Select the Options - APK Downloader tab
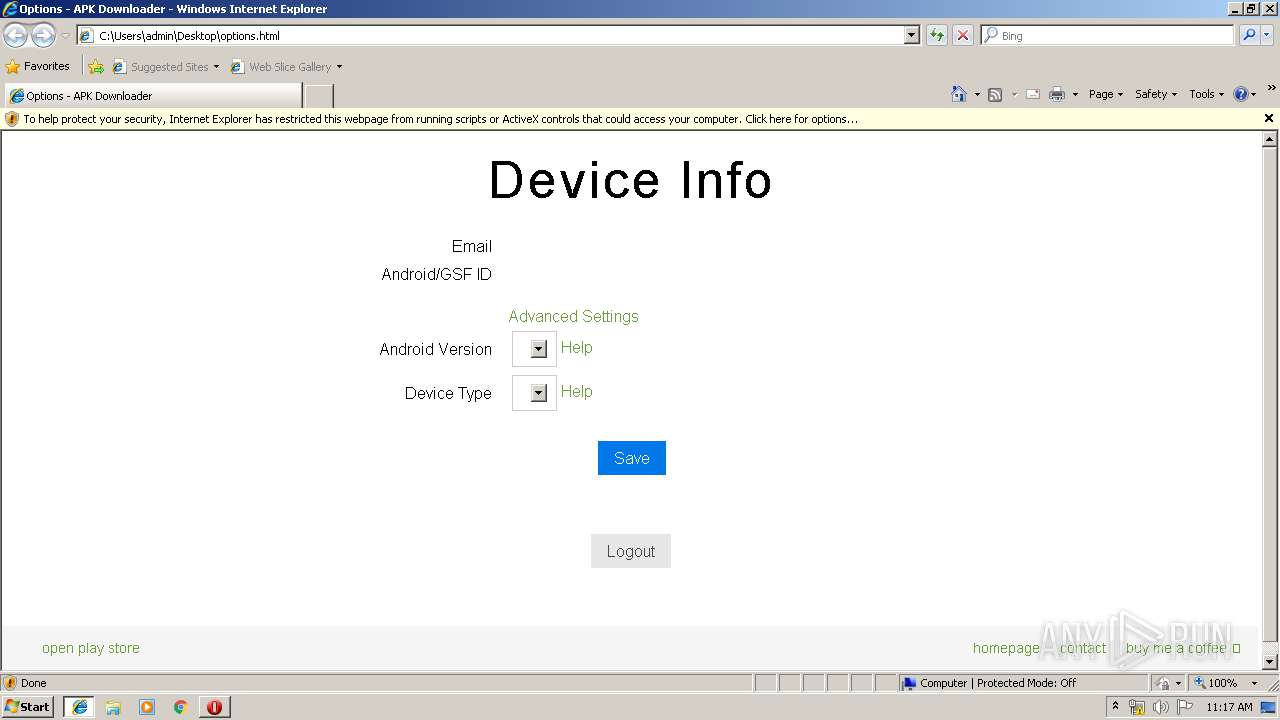This screenshot has height=720, width=1280. point(153,96)
